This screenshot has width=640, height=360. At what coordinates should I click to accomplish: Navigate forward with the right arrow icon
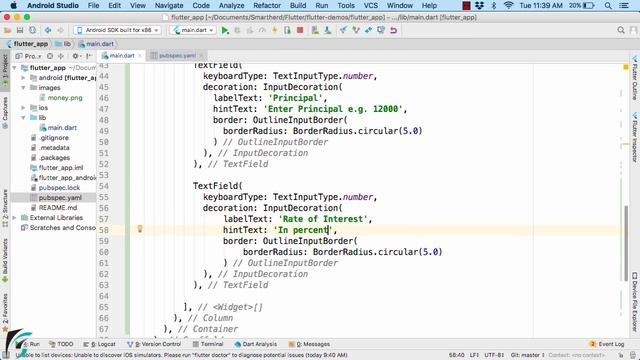tap(60, 30)
